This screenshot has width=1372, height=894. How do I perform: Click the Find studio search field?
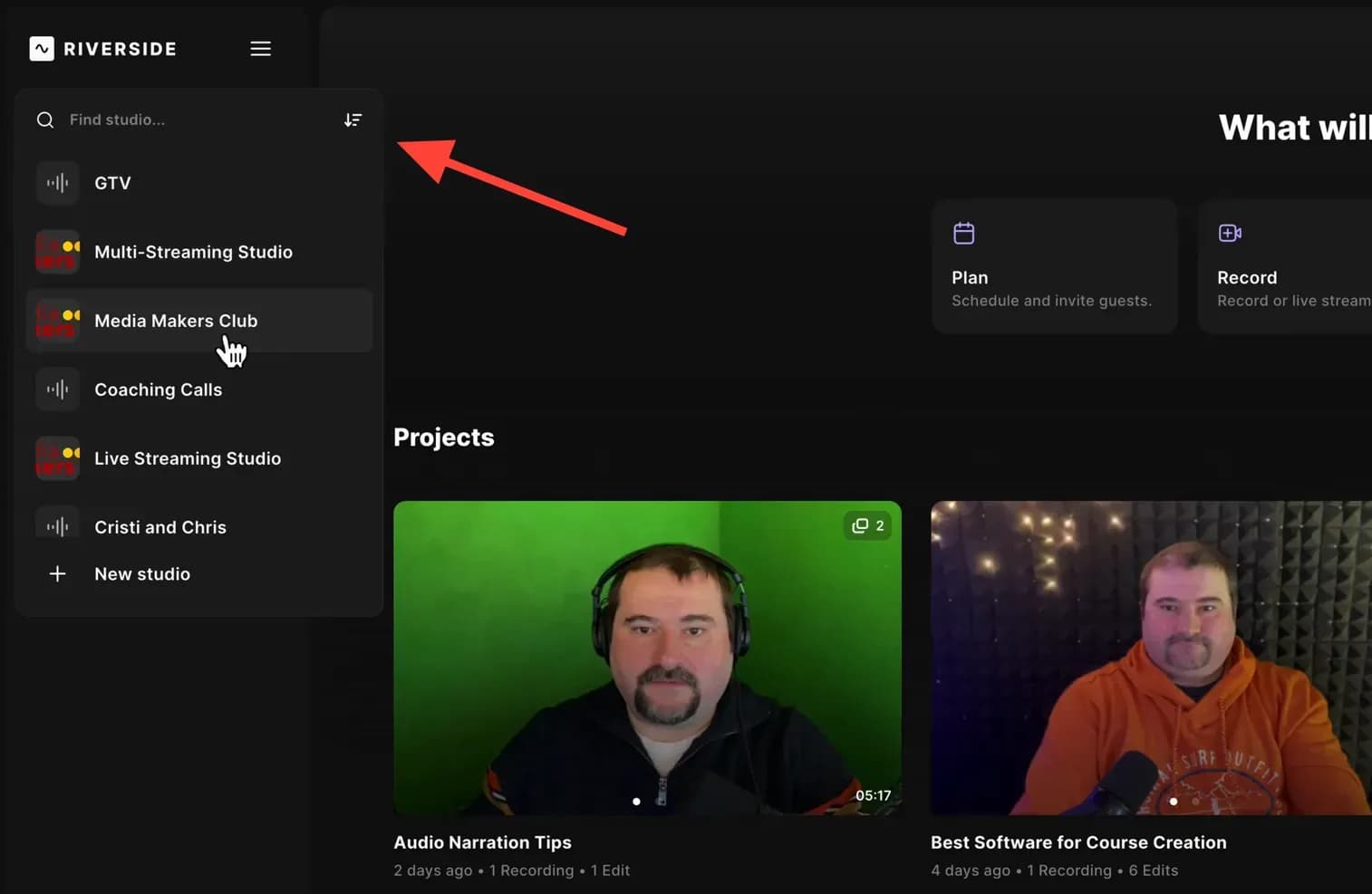199,120
